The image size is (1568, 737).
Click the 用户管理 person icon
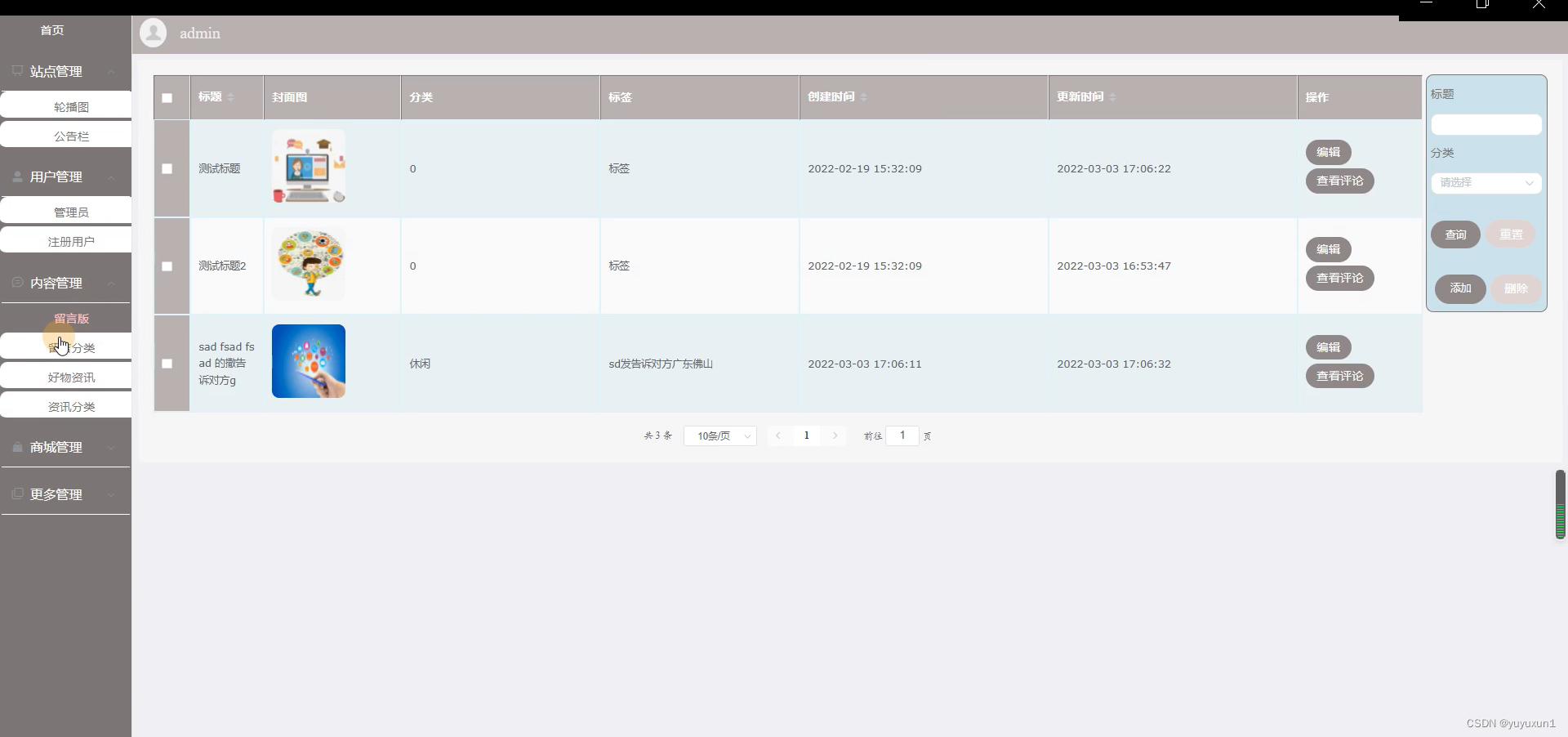pos(17,176)
